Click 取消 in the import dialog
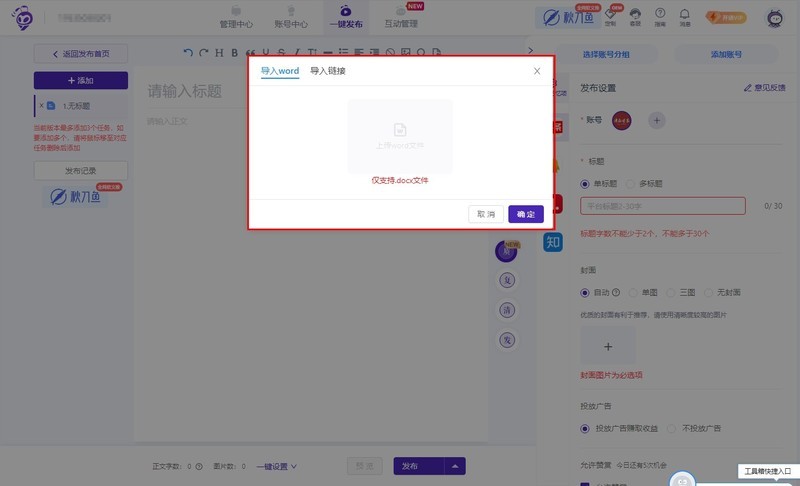Screen dimensions: 800x486 point(486,214)
